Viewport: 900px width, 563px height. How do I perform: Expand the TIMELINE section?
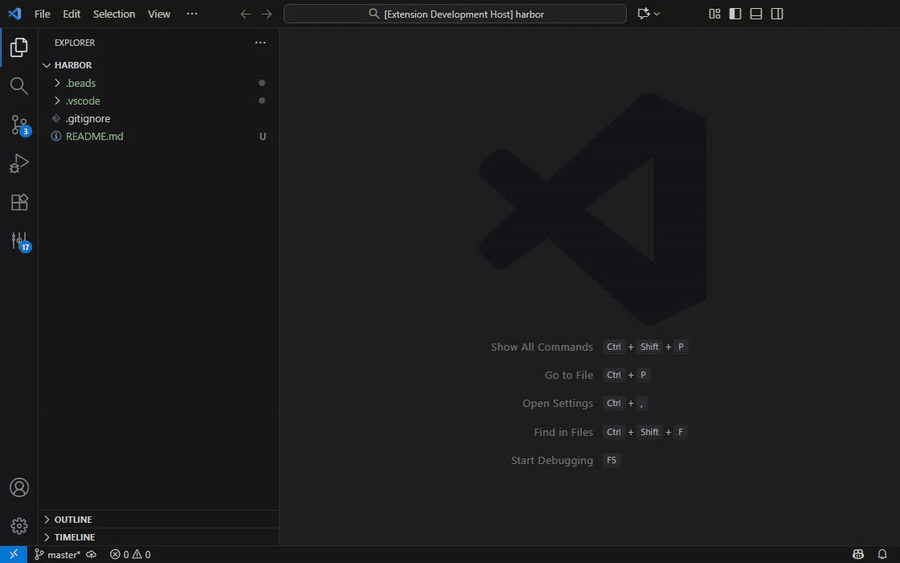[x=159, y=537]
